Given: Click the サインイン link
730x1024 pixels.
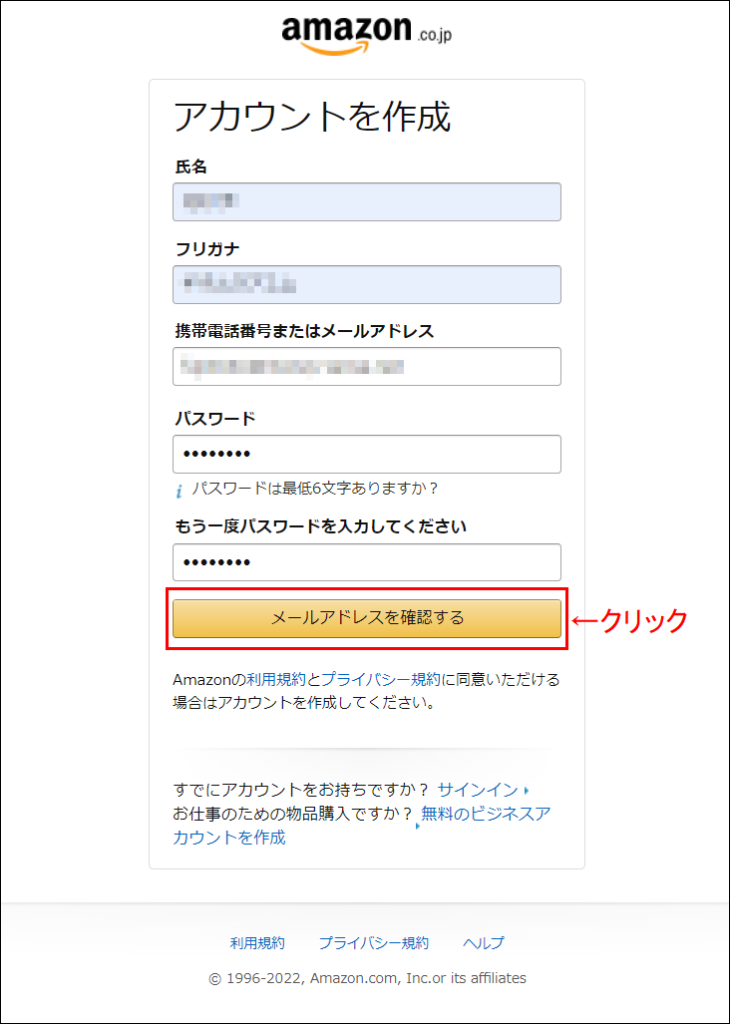Looking at the screenshot, I should (478, 790).
